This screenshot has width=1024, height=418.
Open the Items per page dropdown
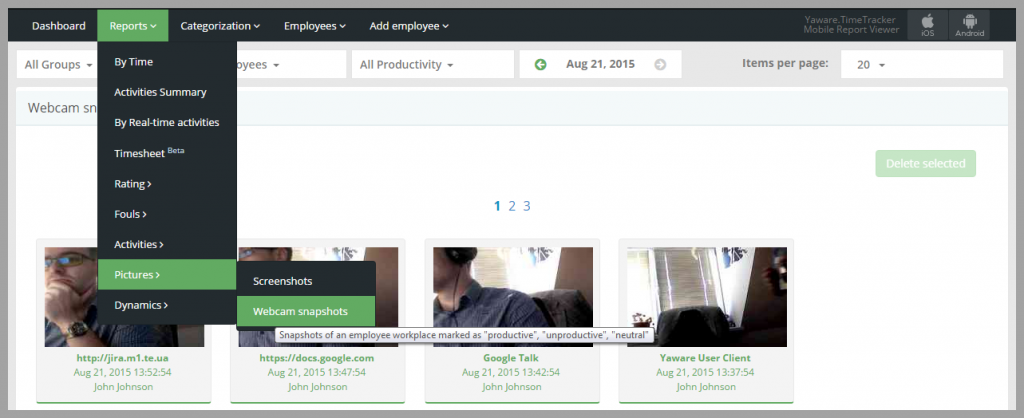[921, 65]
